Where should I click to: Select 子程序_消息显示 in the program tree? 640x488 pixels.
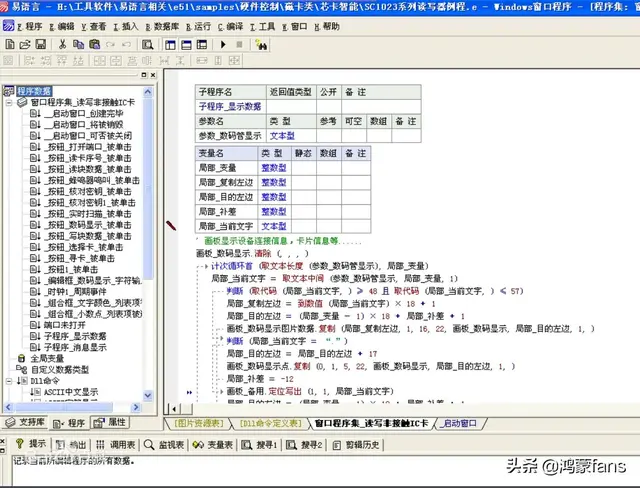(x=77, y=346)
